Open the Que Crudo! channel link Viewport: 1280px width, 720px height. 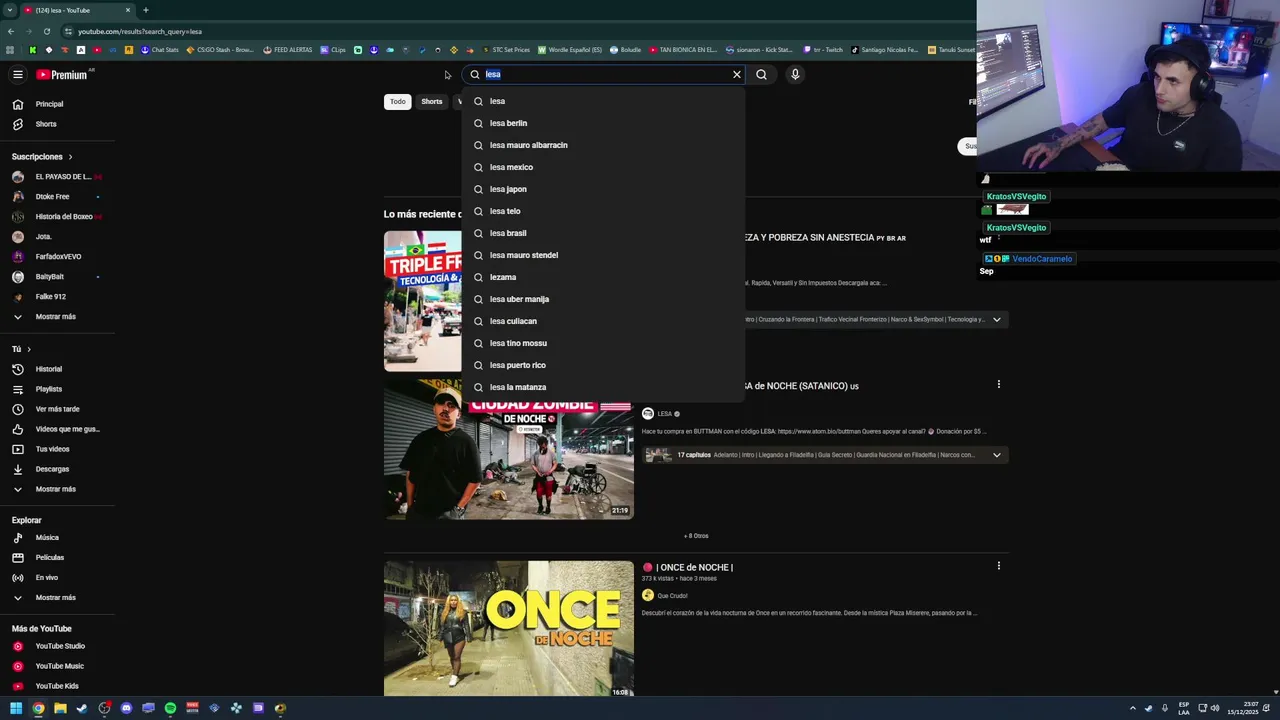[x=672, y=596]
